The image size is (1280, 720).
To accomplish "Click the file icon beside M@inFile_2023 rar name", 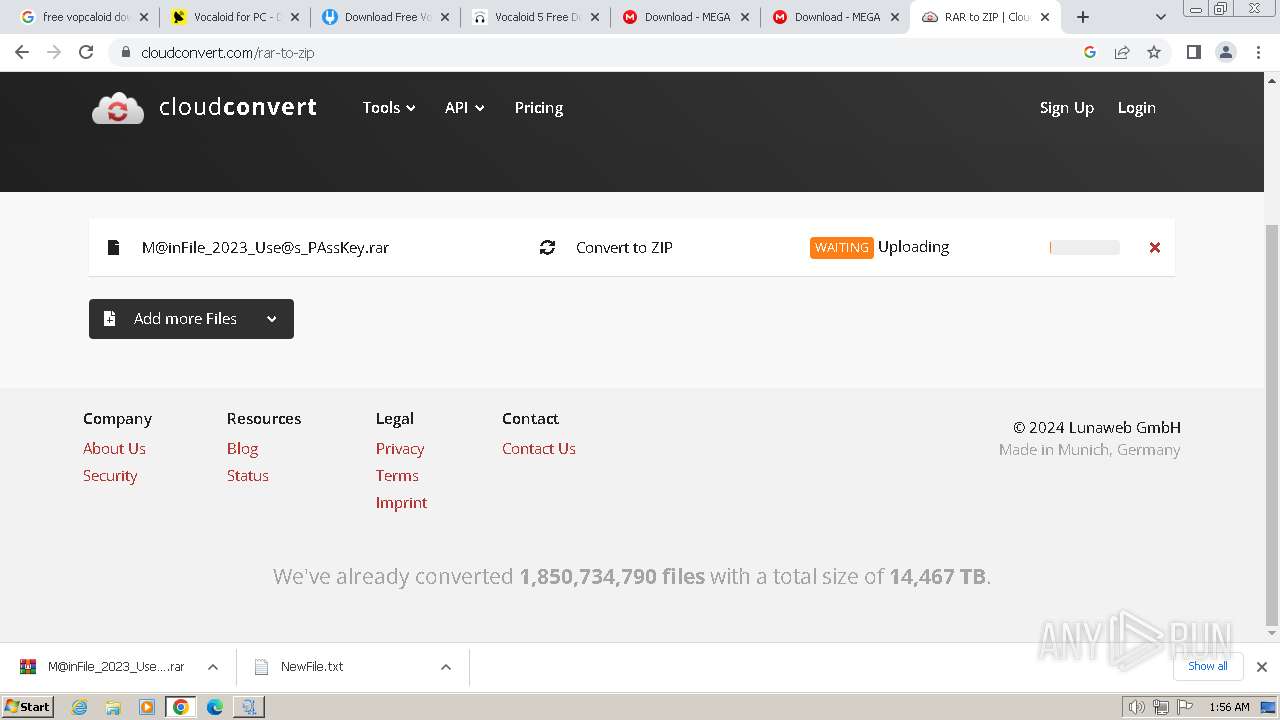I will click(x=114, y=247).
